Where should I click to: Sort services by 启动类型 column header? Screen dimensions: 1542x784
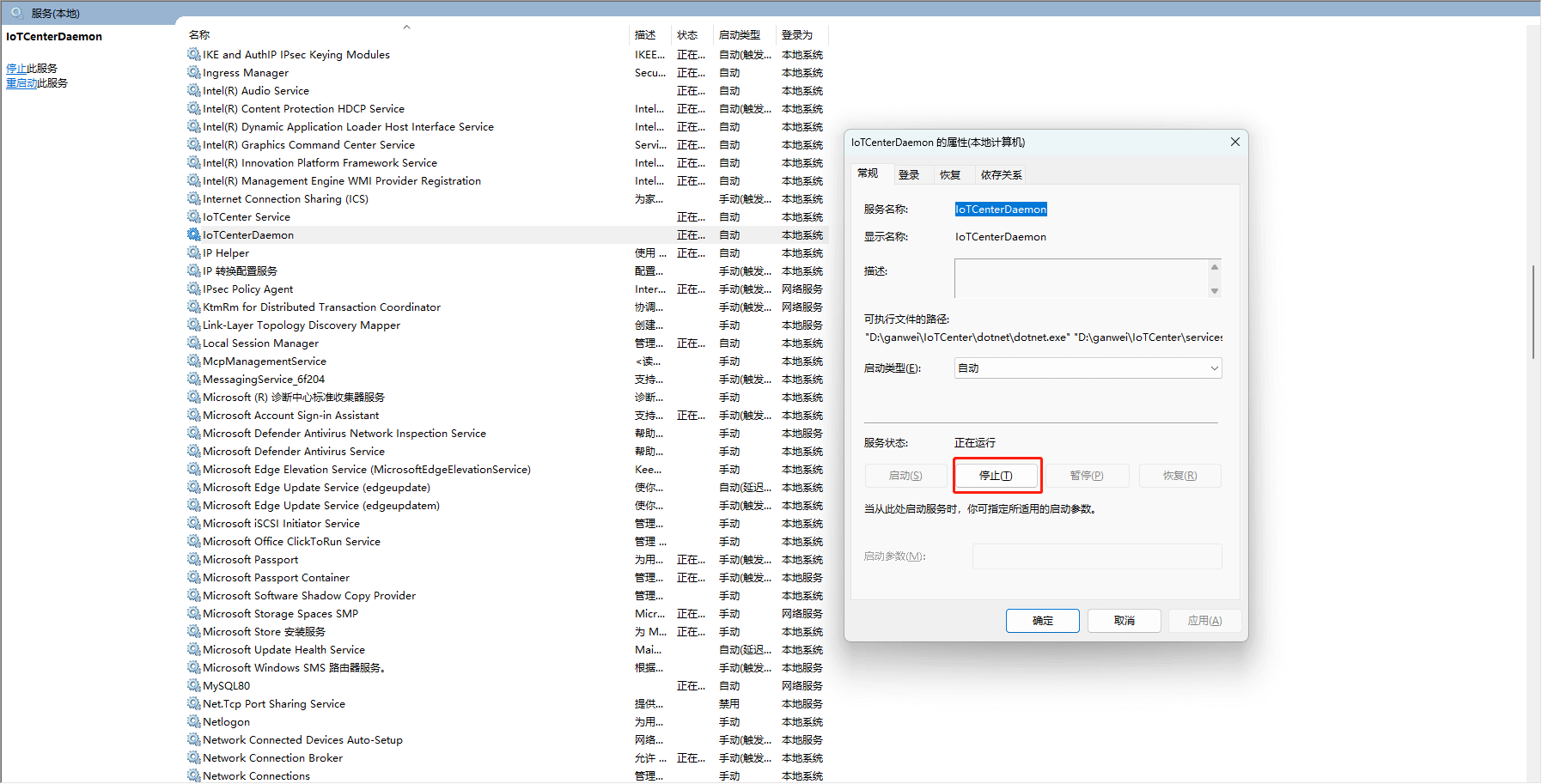pos(745,34)
